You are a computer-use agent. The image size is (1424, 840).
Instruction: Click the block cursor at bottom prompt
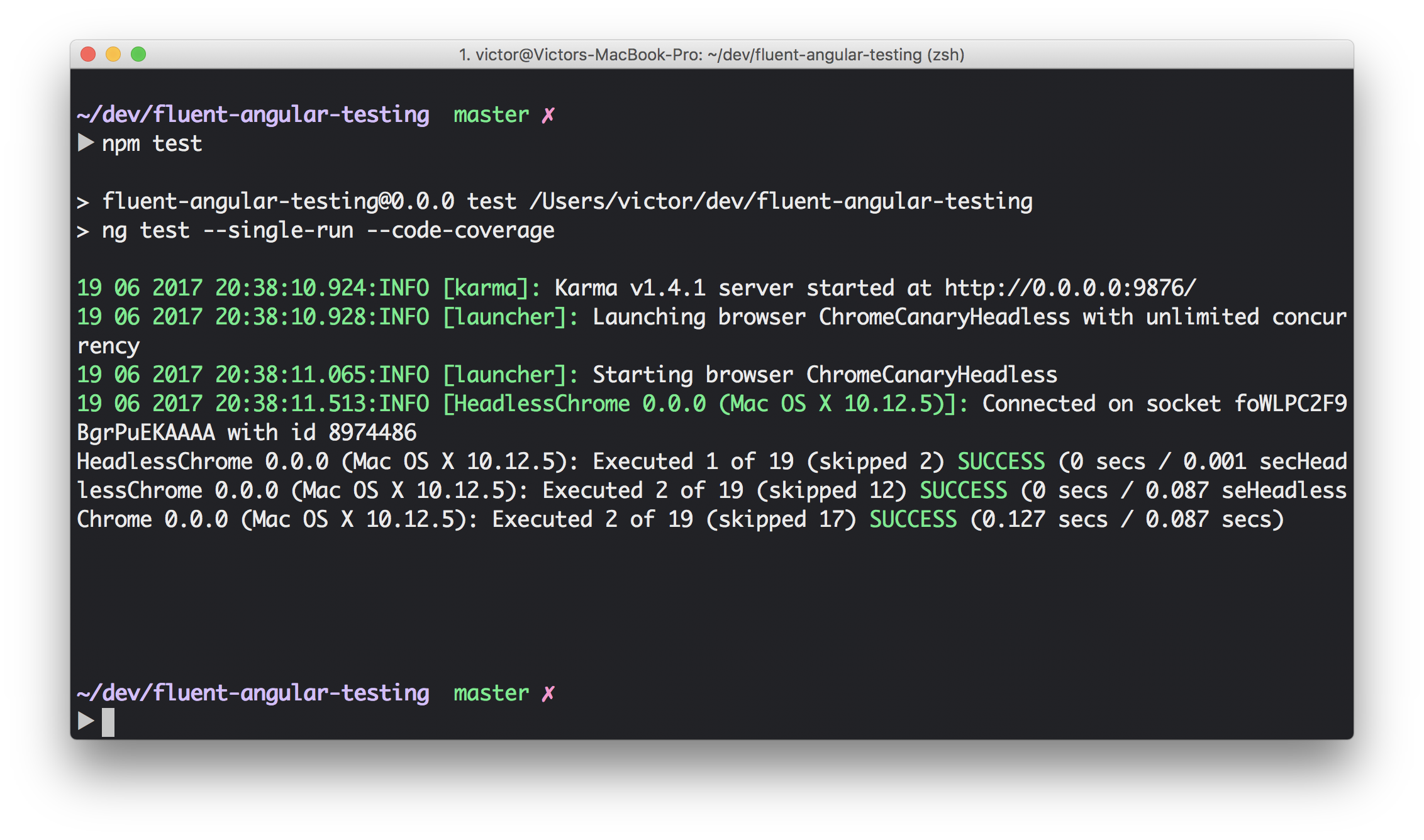108,722
